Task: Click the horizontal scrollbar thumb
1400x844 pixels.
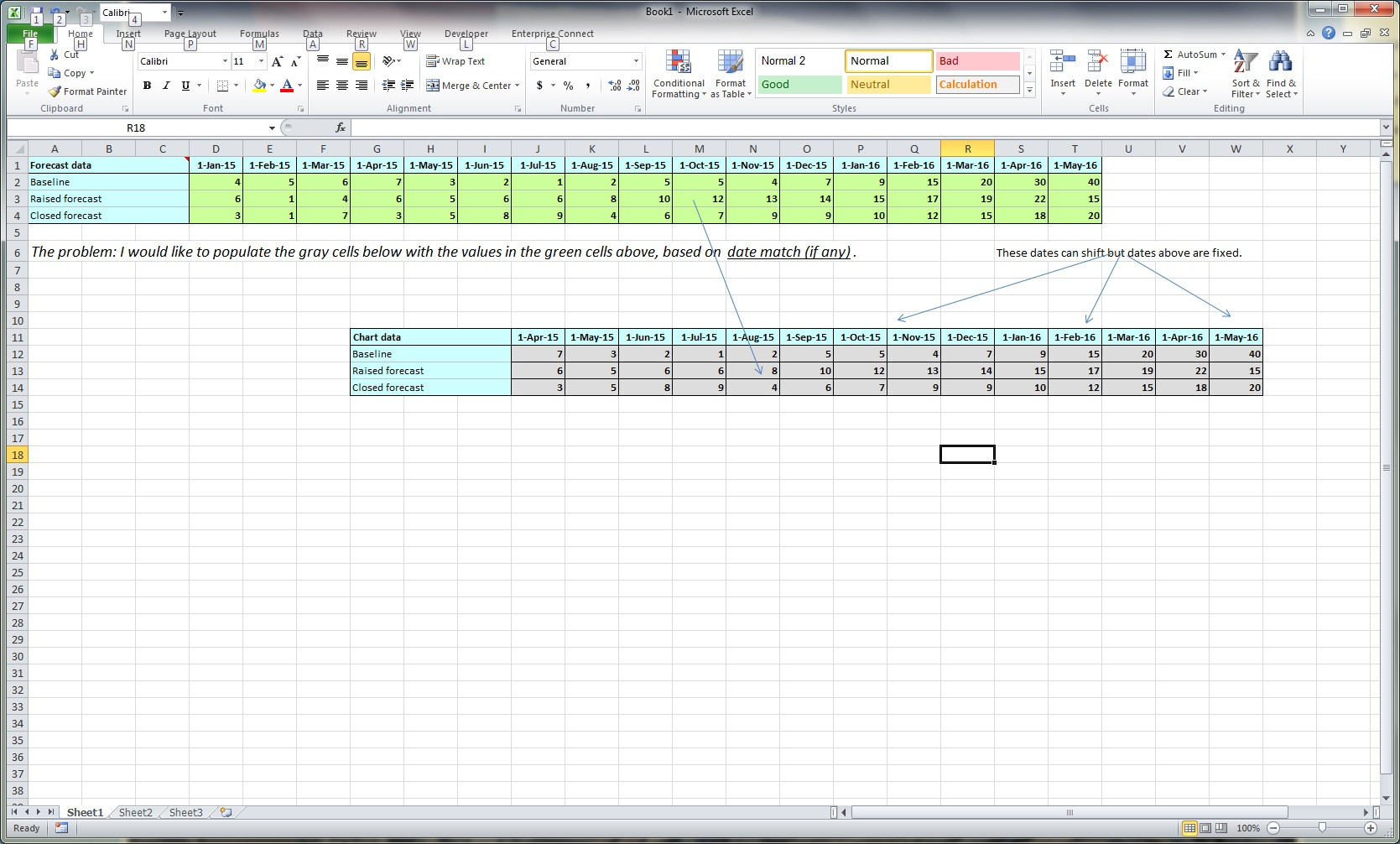Action: 1070,812
